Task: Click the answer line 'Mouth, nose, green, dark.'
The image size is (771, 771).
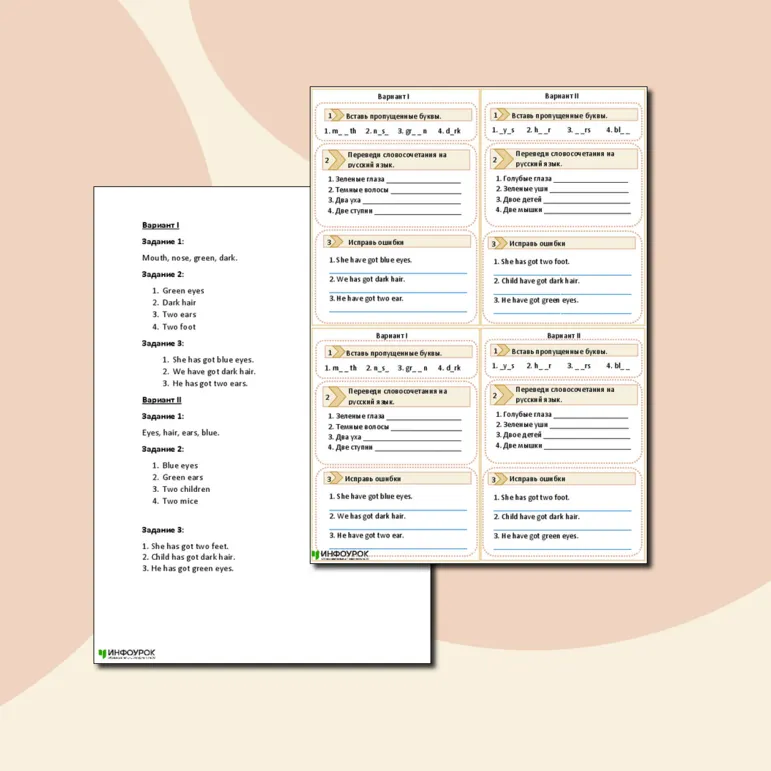Action: 189,258
